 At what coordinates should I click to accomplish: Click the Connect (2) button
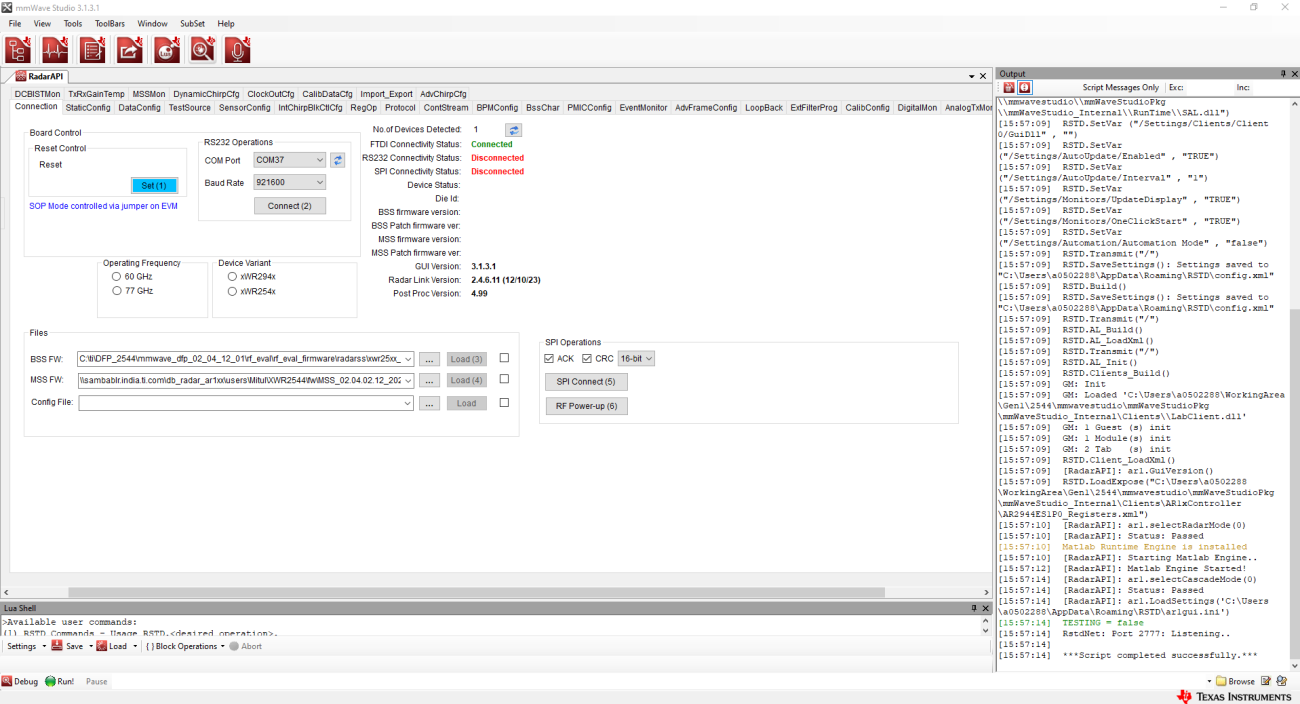[290, 206]
